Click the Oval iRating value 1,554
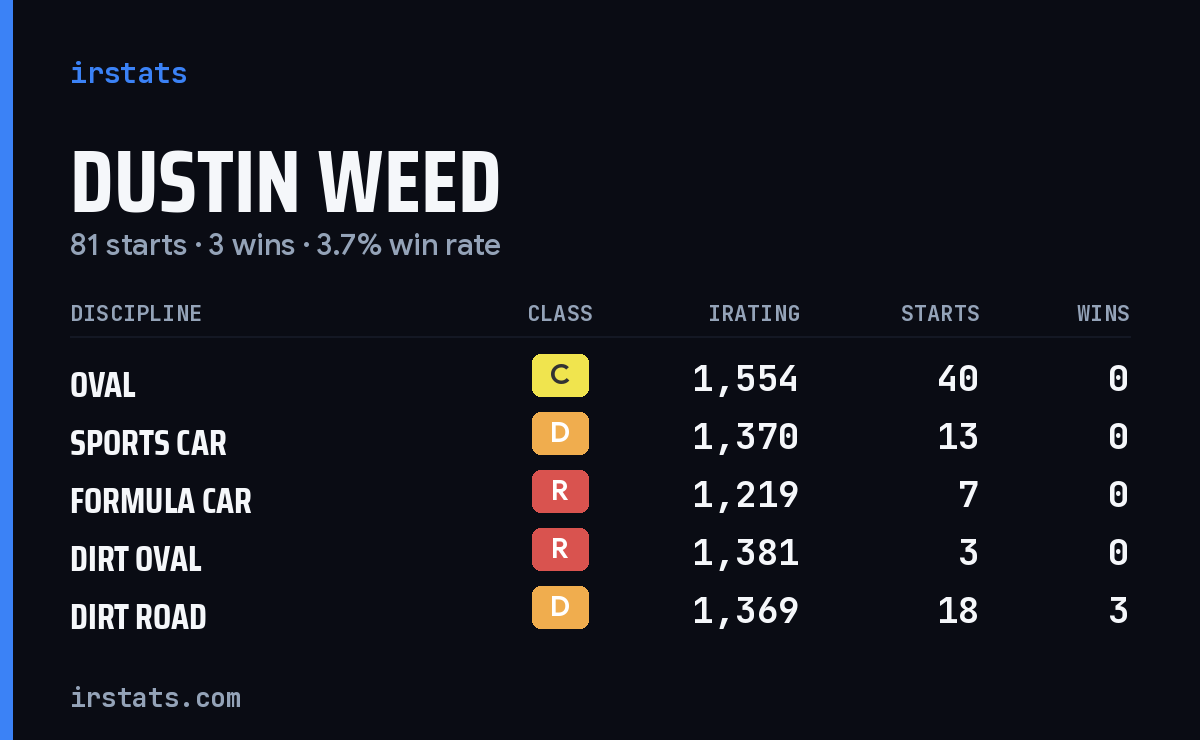The height and width of the screenshot is (740, 1200). (746, 379)
